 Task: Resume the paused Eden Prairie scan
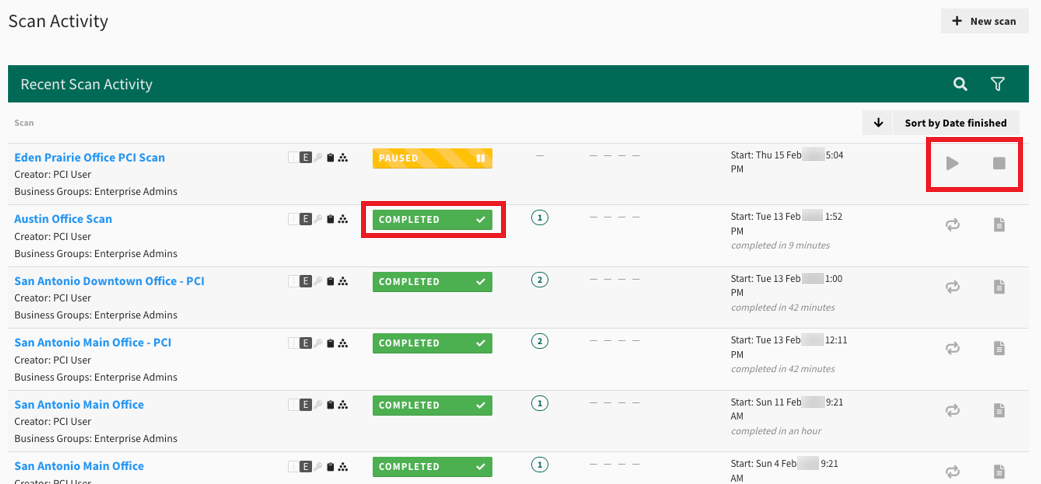(x=952, y=163)
